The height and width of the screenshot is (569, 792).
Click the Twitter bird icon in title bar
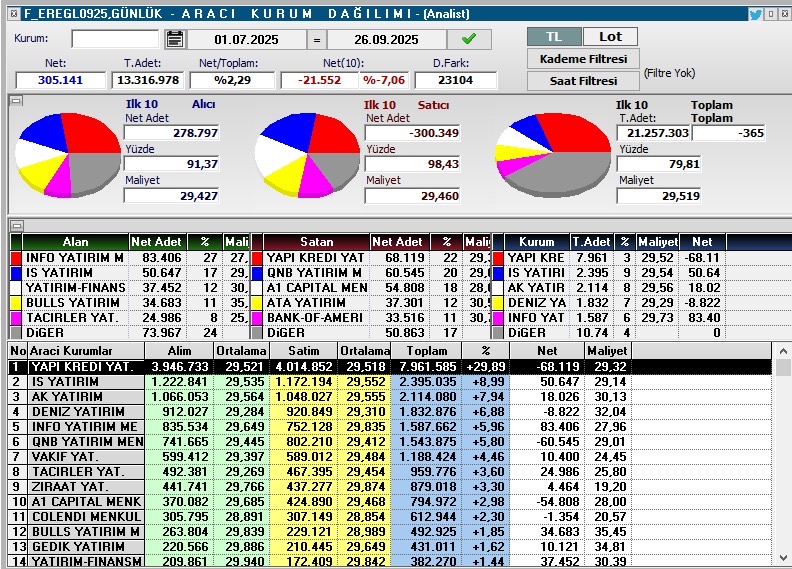click(755, 14)
